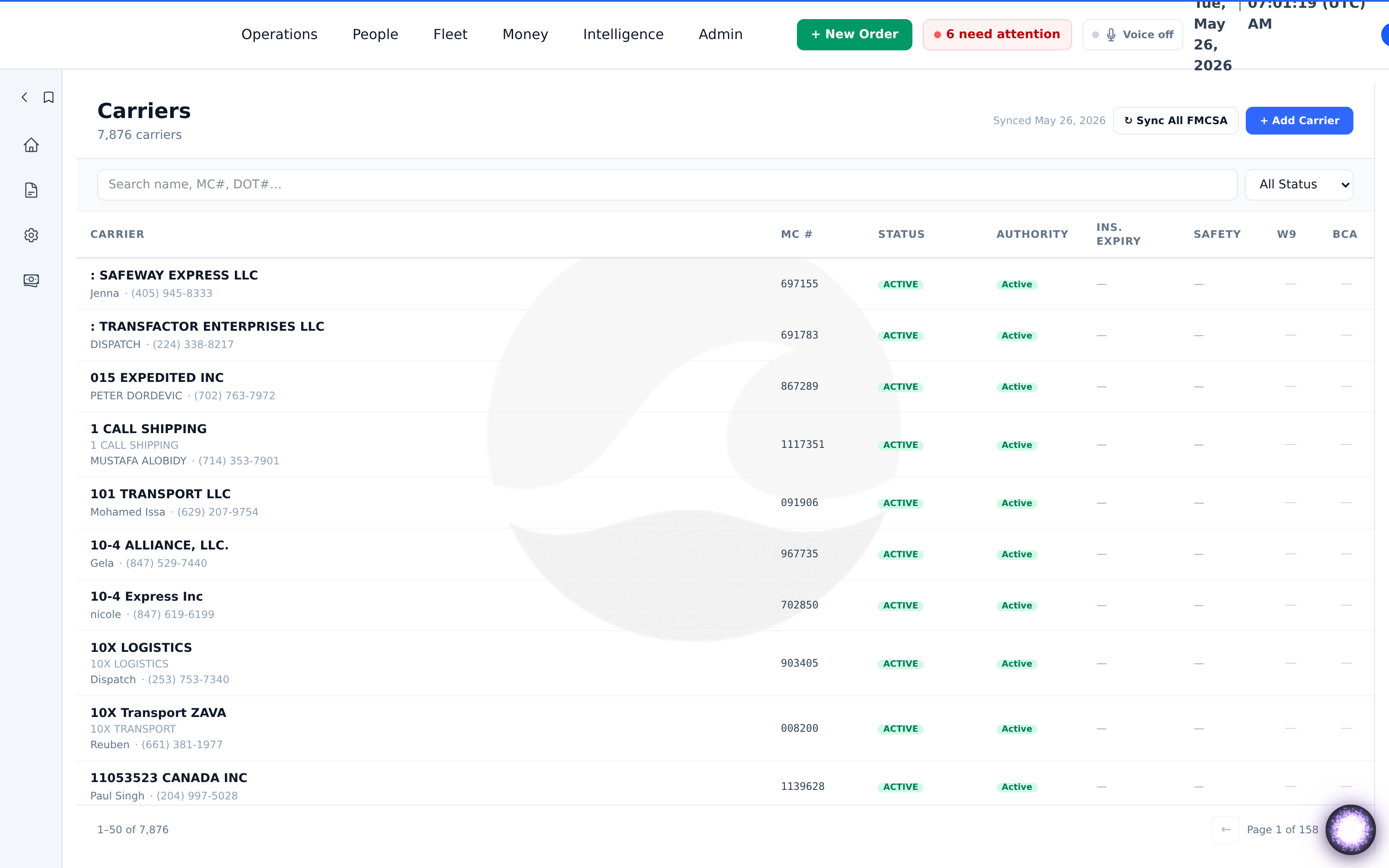Open the Fleet menu
The height and width of the screenshot is (868, 1389).
coord(451,34)
